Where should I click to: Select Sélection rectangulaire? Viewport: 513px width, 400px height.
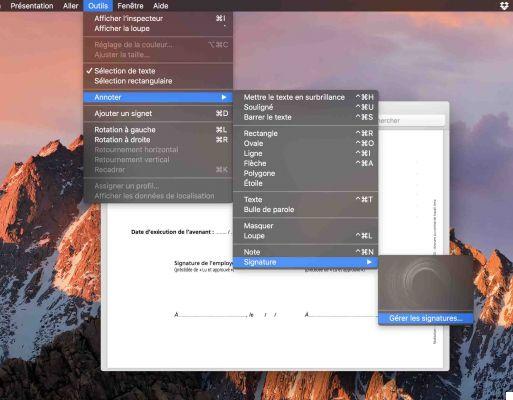click(x=158, y=81)
